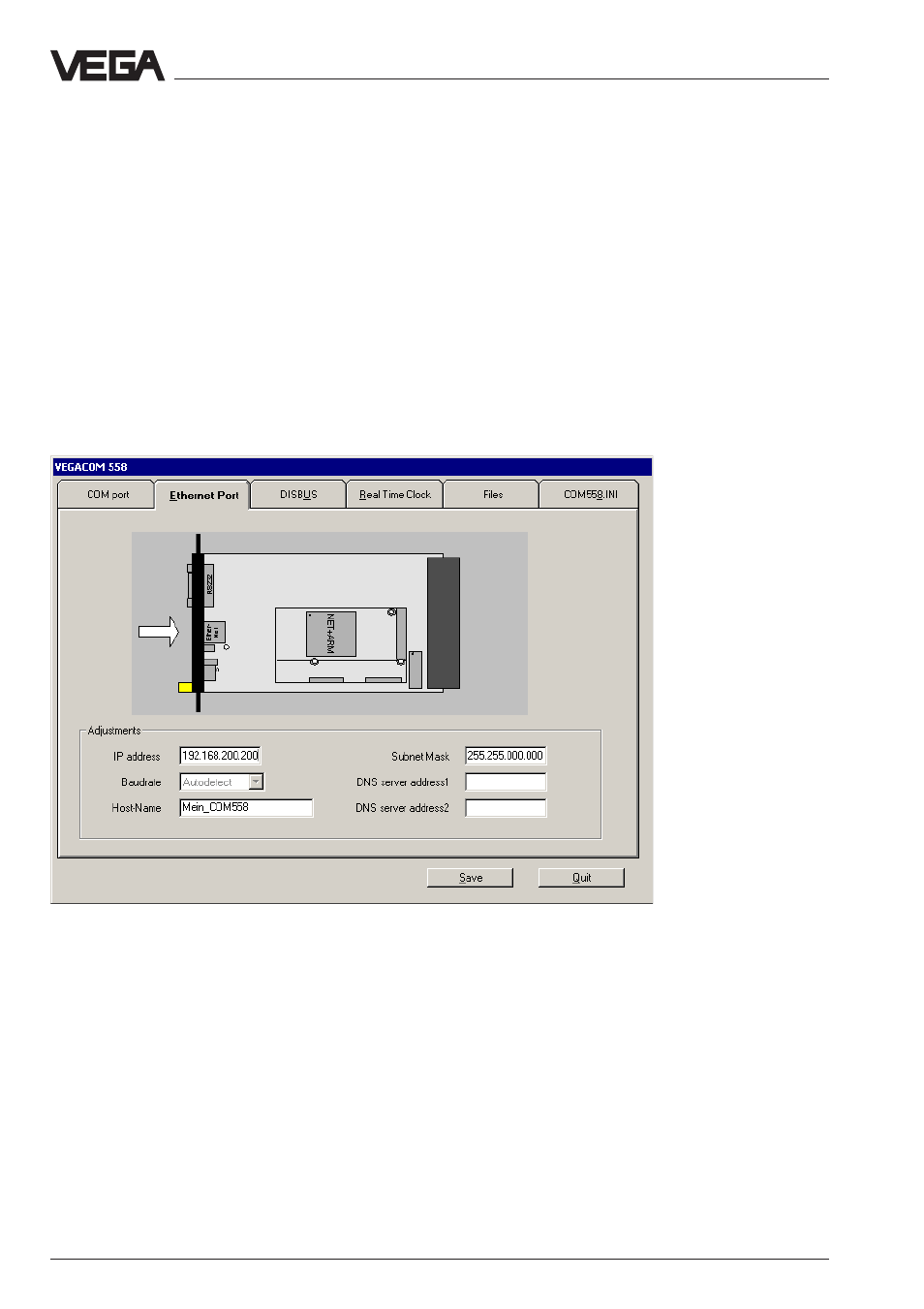Screen dimensions: 924x1309
Task: Click the VEGACOM 558 title bar
Action: pyautogui.click(x=352, y=467)
